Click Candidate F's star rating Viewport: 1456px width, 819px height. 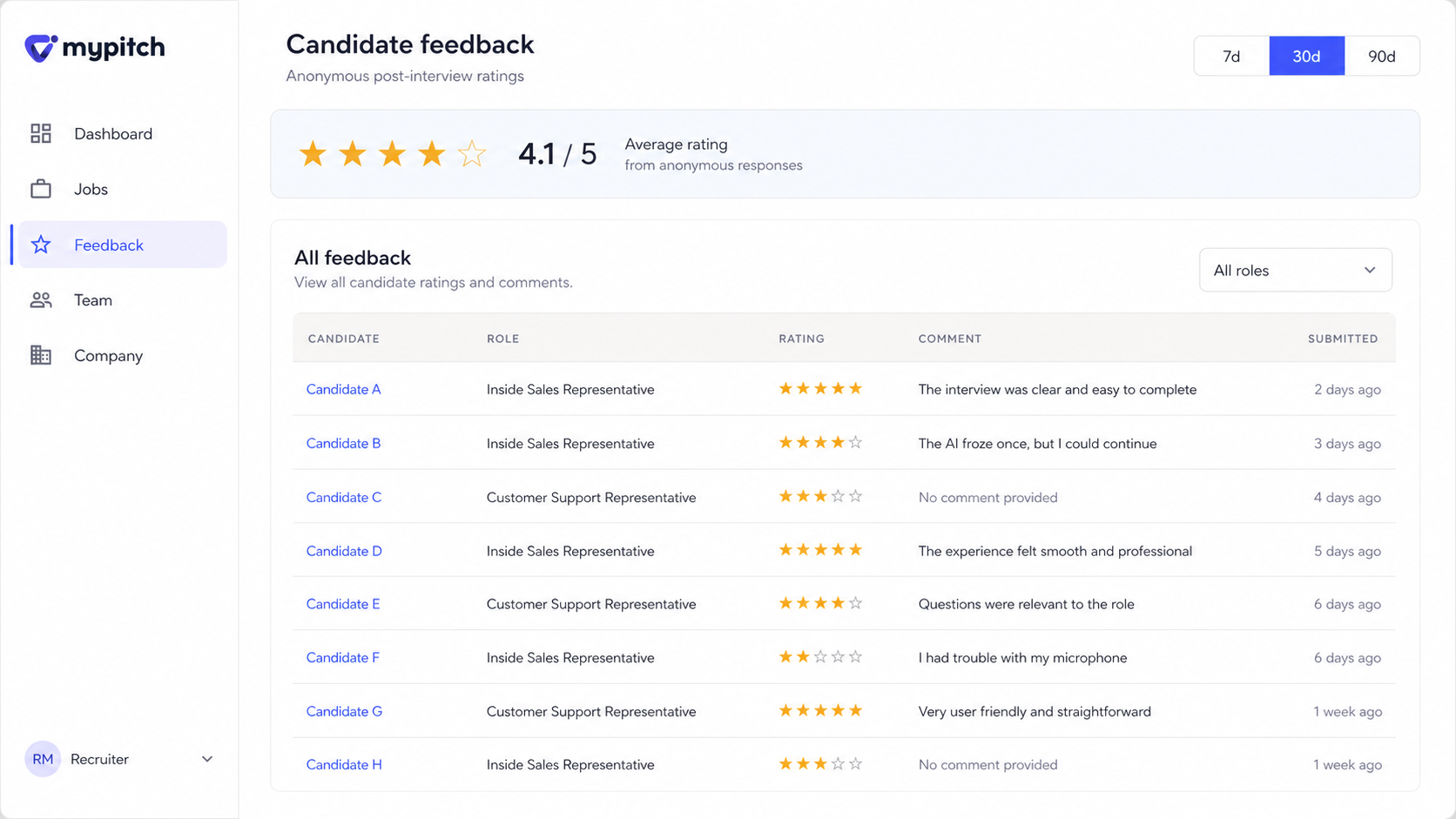pos(820,657)
